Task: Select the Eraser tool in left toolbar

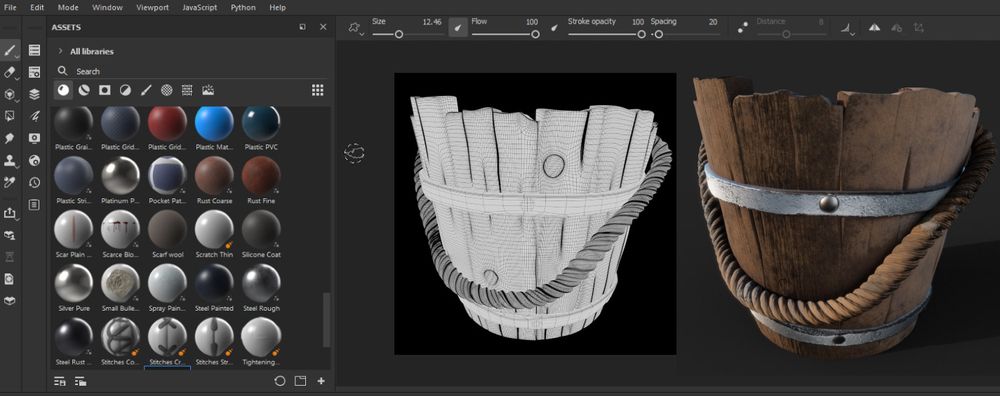Action: click(10, 72)
